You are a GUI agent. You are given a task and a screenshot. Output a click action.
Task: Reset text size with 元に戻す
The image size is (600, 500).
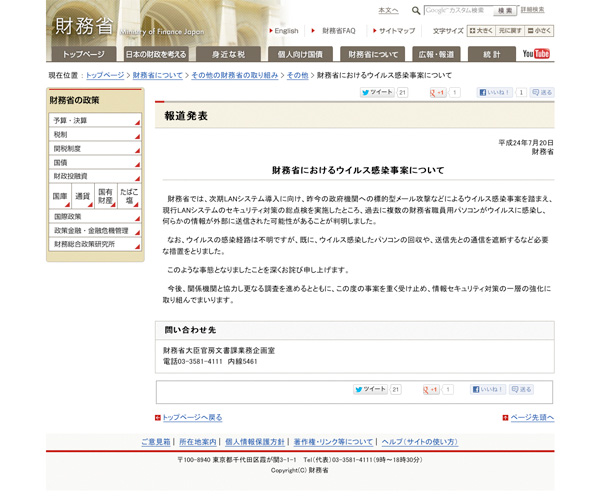pyautogui.click(x=510, y=31)
